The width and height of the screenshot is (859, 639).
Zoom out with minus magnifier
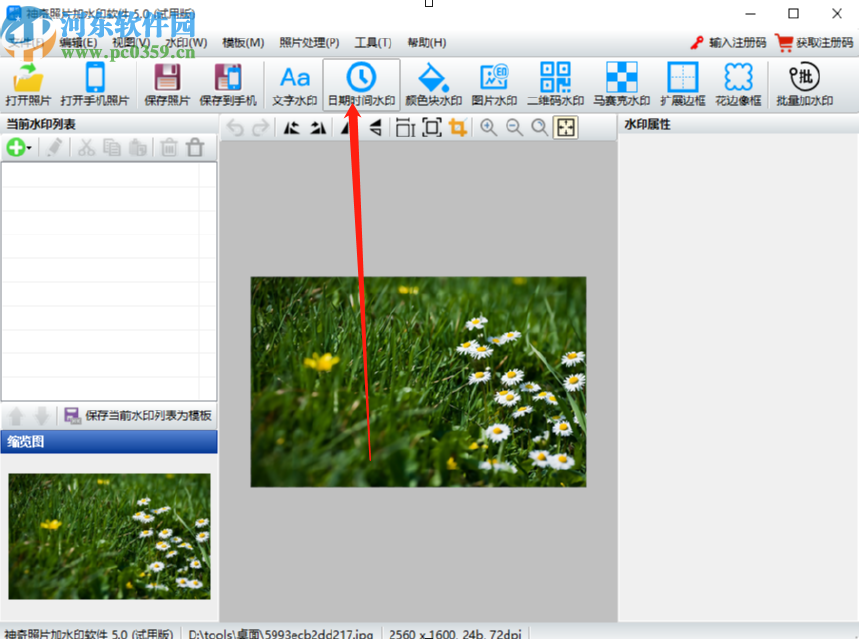point(514,128)
